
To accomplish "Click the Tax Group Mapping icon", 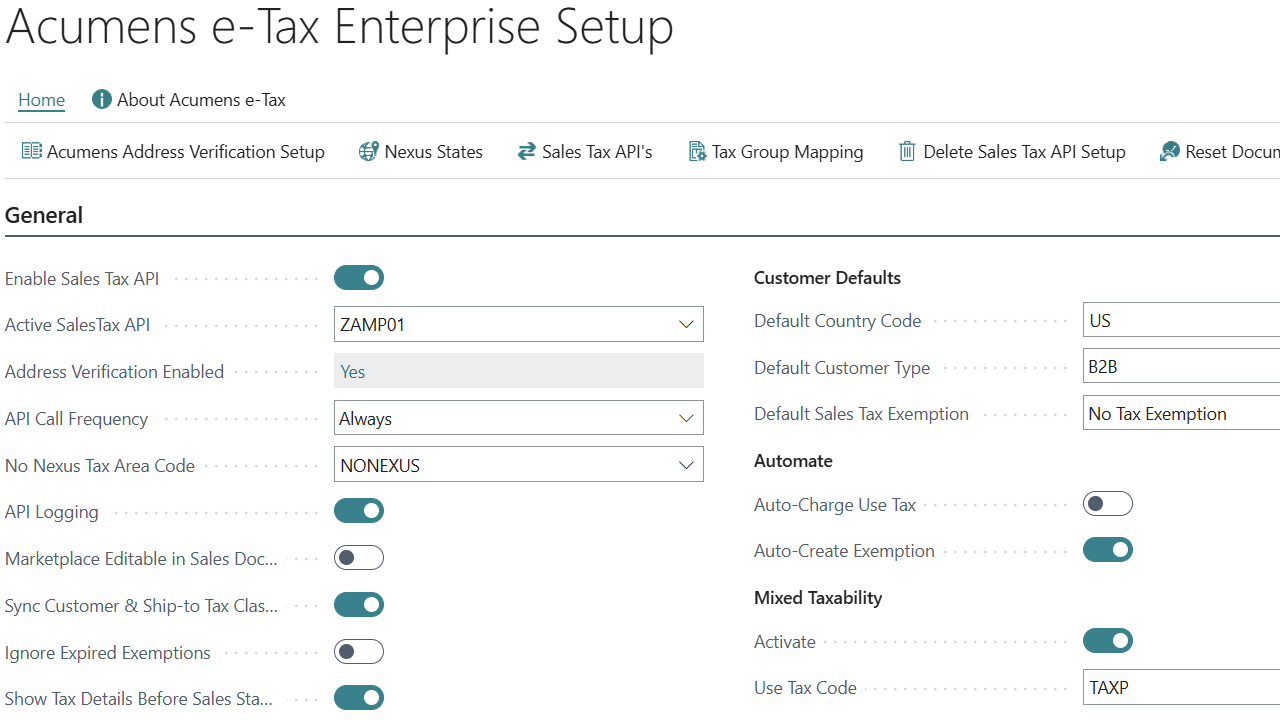I will point(697,152).
